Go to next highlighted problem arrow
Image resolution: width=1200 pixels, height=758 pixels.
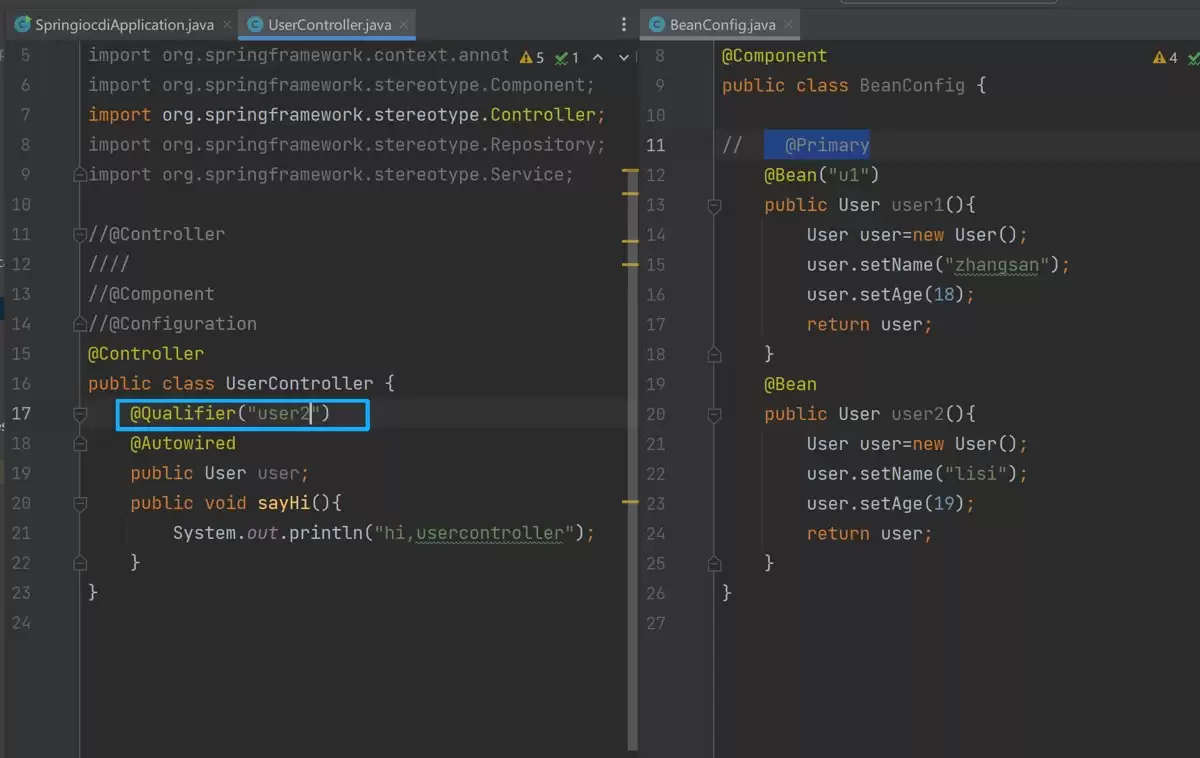624,58
